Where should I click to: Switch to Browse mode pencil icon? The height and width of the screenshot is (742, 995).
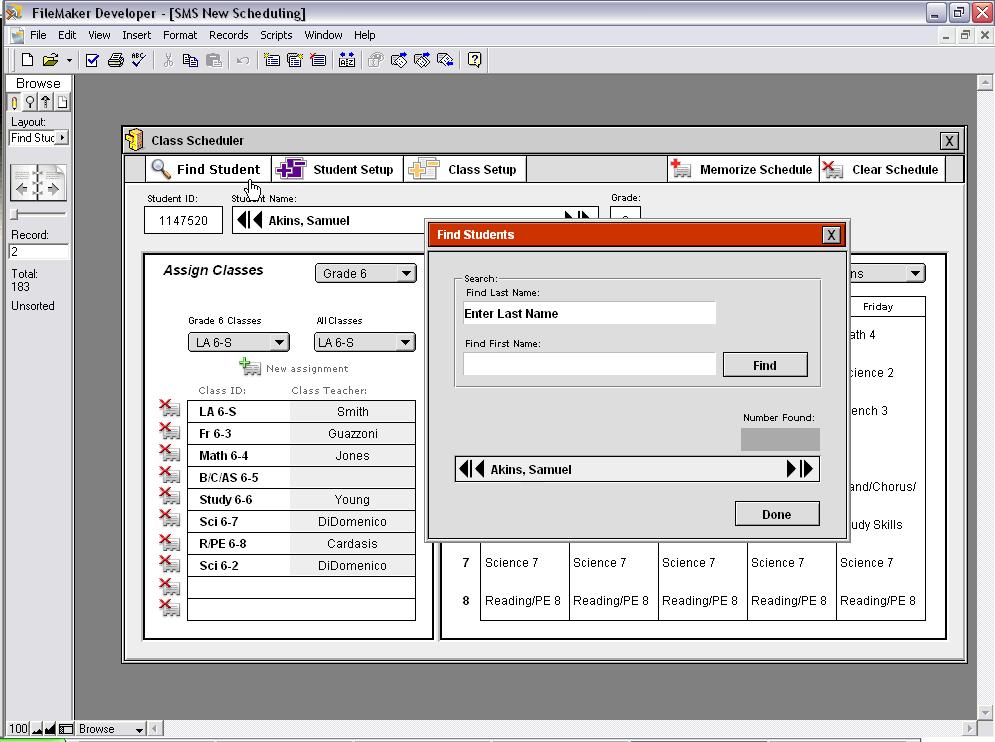click(x=15, y=102)
